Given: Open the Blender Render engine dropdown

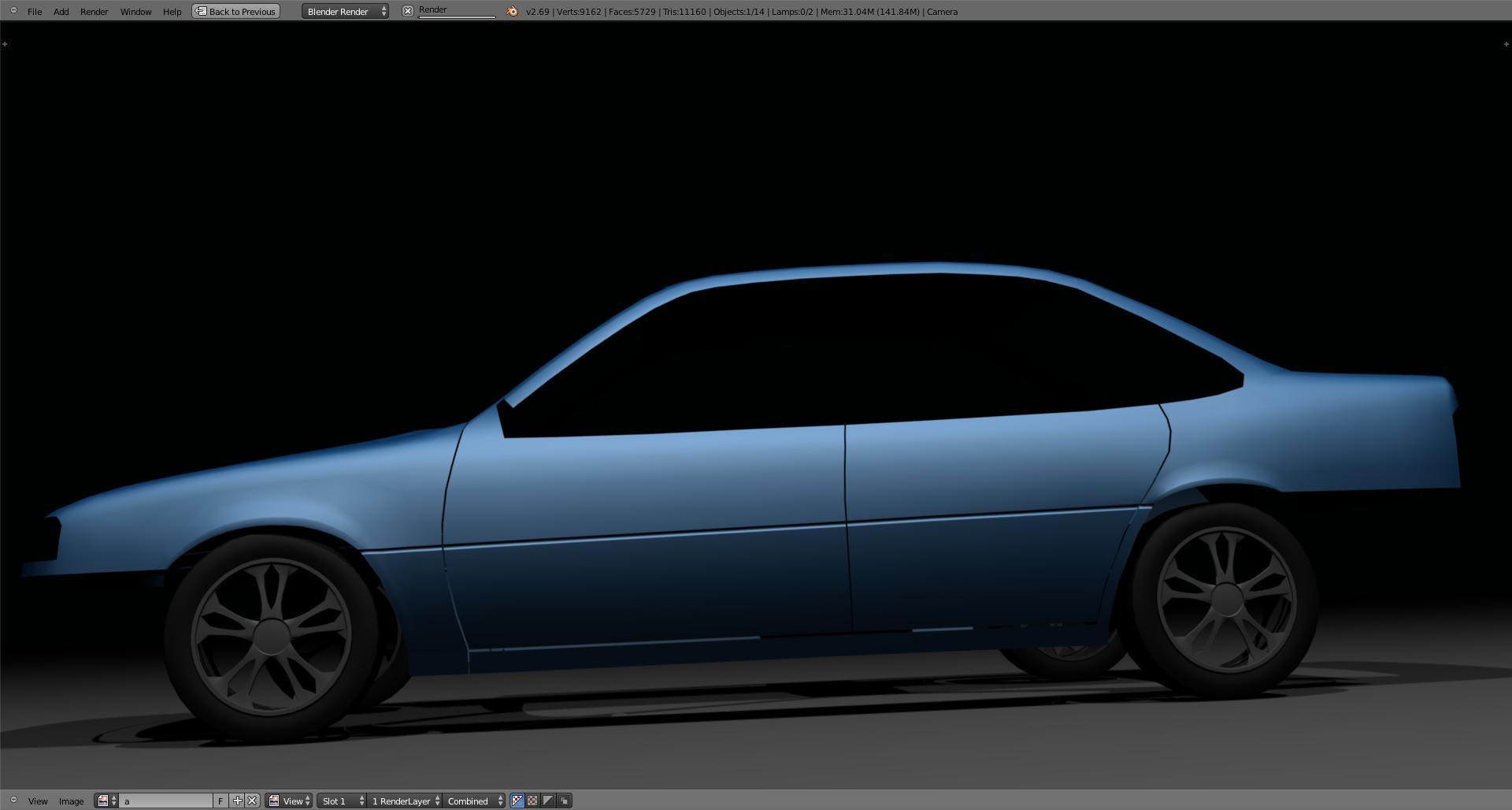Looking at the screenshot, I should tap(345, 11).
